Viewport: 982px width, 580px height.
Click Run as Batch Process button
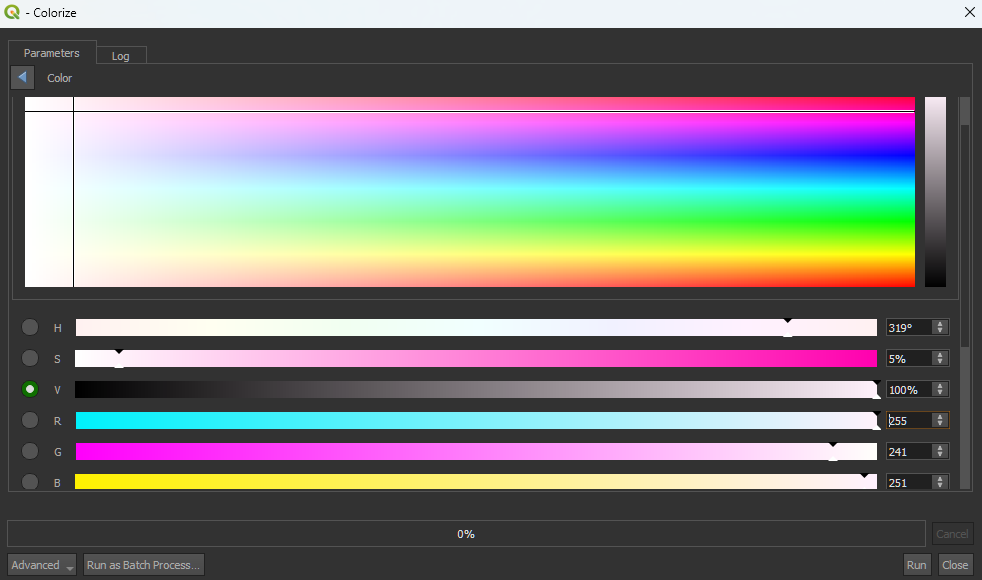pos(144,565)
